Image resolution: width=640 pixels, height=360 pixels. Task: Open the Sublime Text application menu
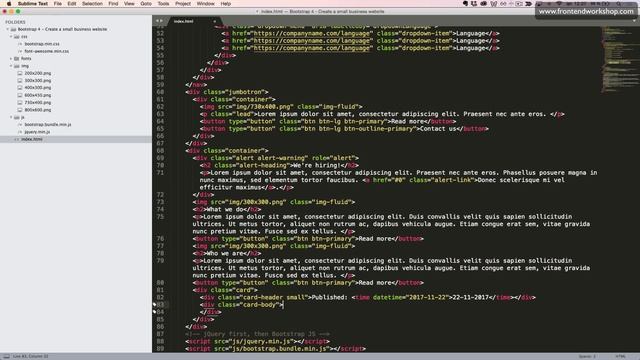pyautogui.click(x=33, y=4)
